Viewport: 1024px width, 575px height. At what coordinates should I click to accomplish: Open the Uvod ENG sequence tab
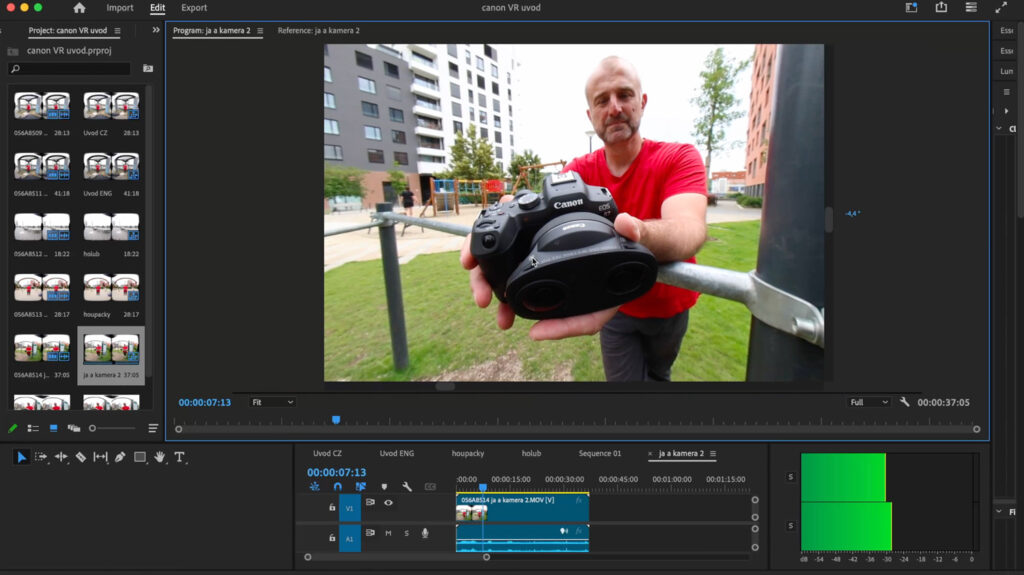[396, 454]
